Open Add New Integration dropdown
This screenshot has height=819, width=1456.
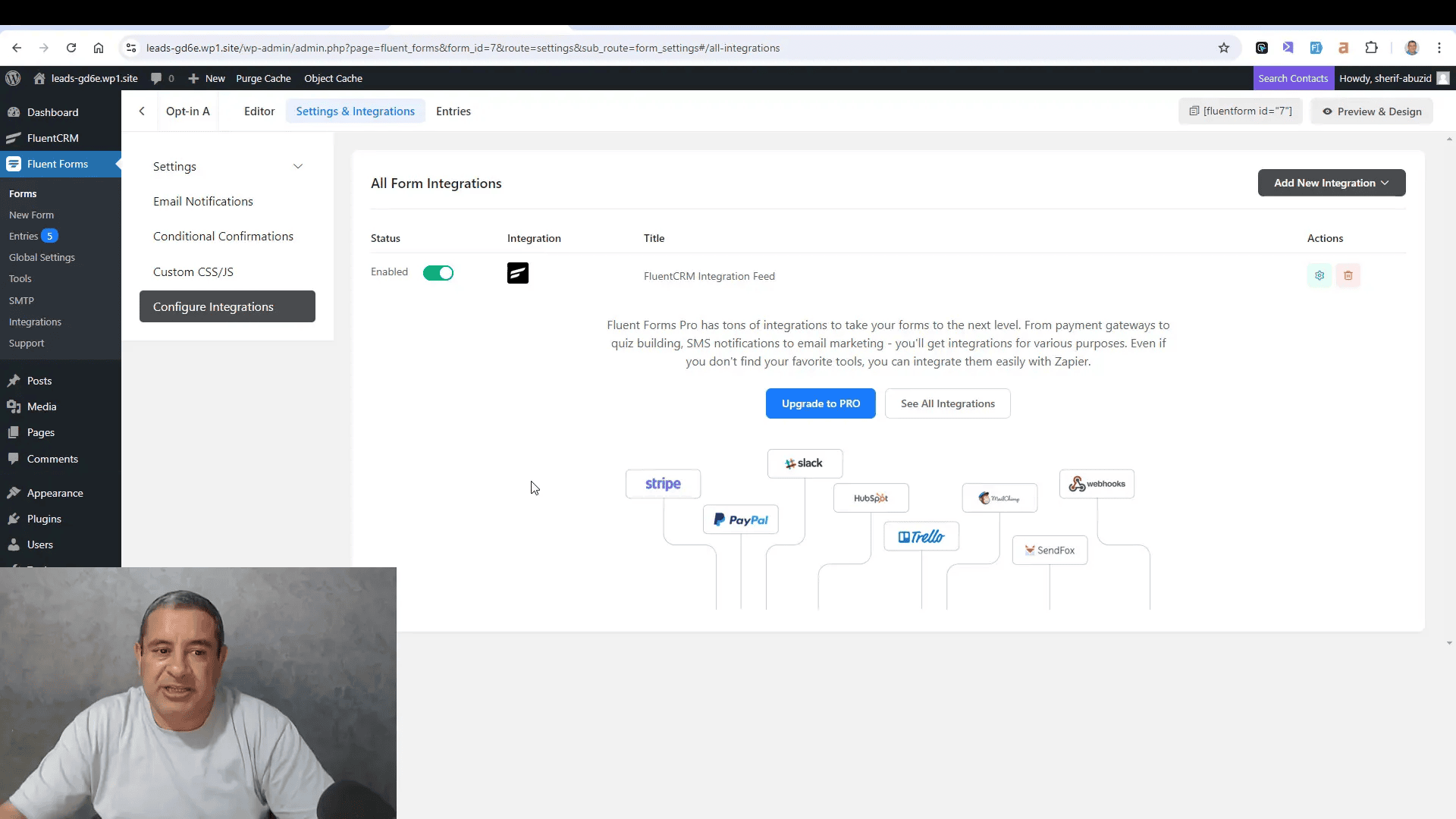coord(1331,183)
